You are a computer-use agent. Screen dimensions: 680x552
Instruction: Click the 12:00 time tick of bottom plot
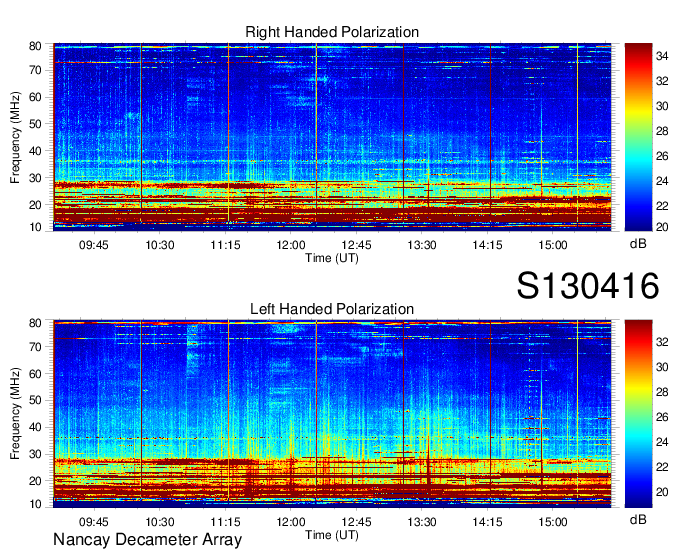click(x=291, y=522)
